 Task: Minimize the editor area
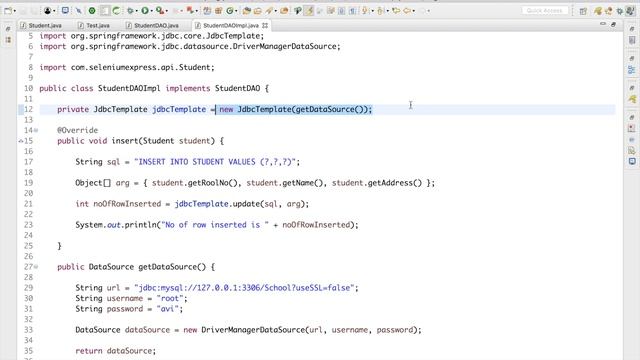tap(603, 24)
